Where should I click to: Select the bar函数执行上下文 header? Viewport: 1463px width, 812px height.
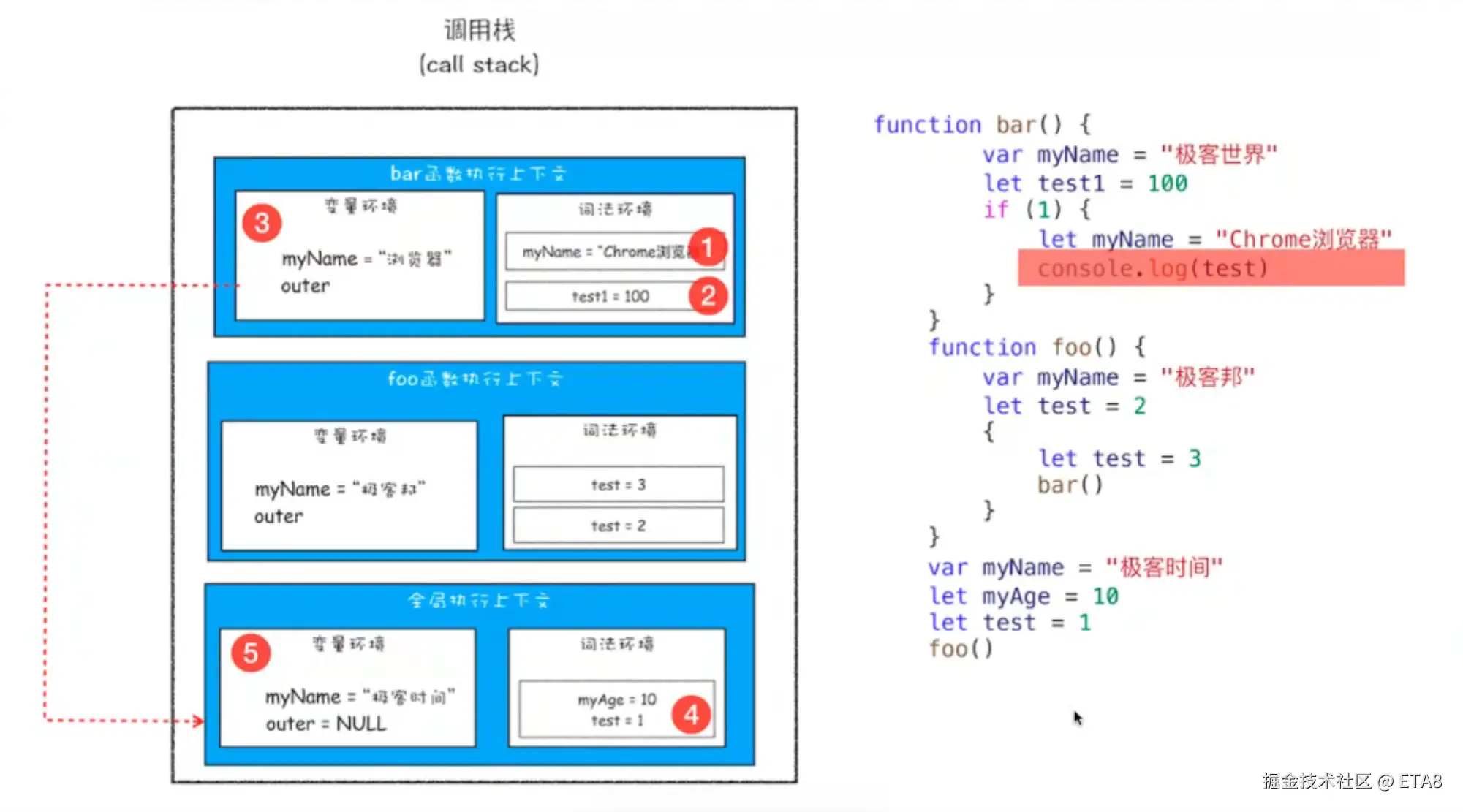click(478, 174)
